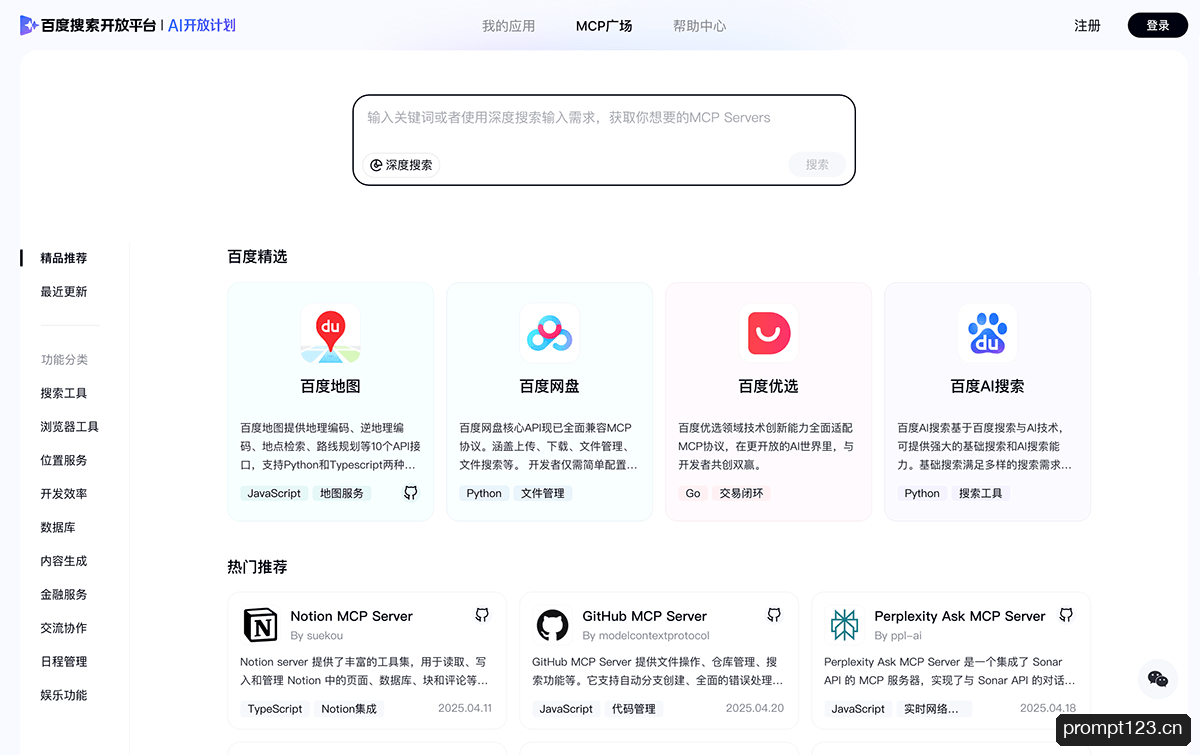Click the 2025.04.20 date on GitHub card
Screen dimensions: 1200x755
click(755, 708)
